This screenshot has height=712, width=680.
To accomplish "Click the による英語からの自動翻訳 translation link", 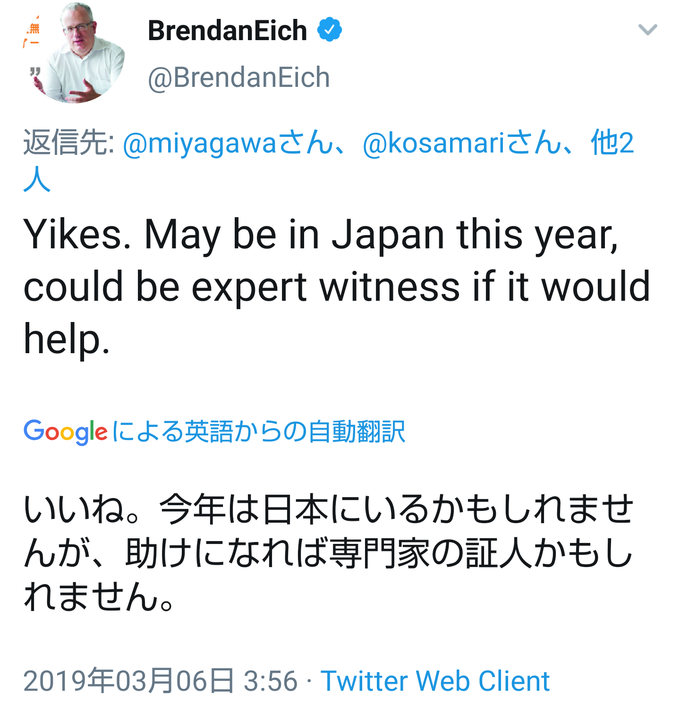I will [x=258, y=431].
